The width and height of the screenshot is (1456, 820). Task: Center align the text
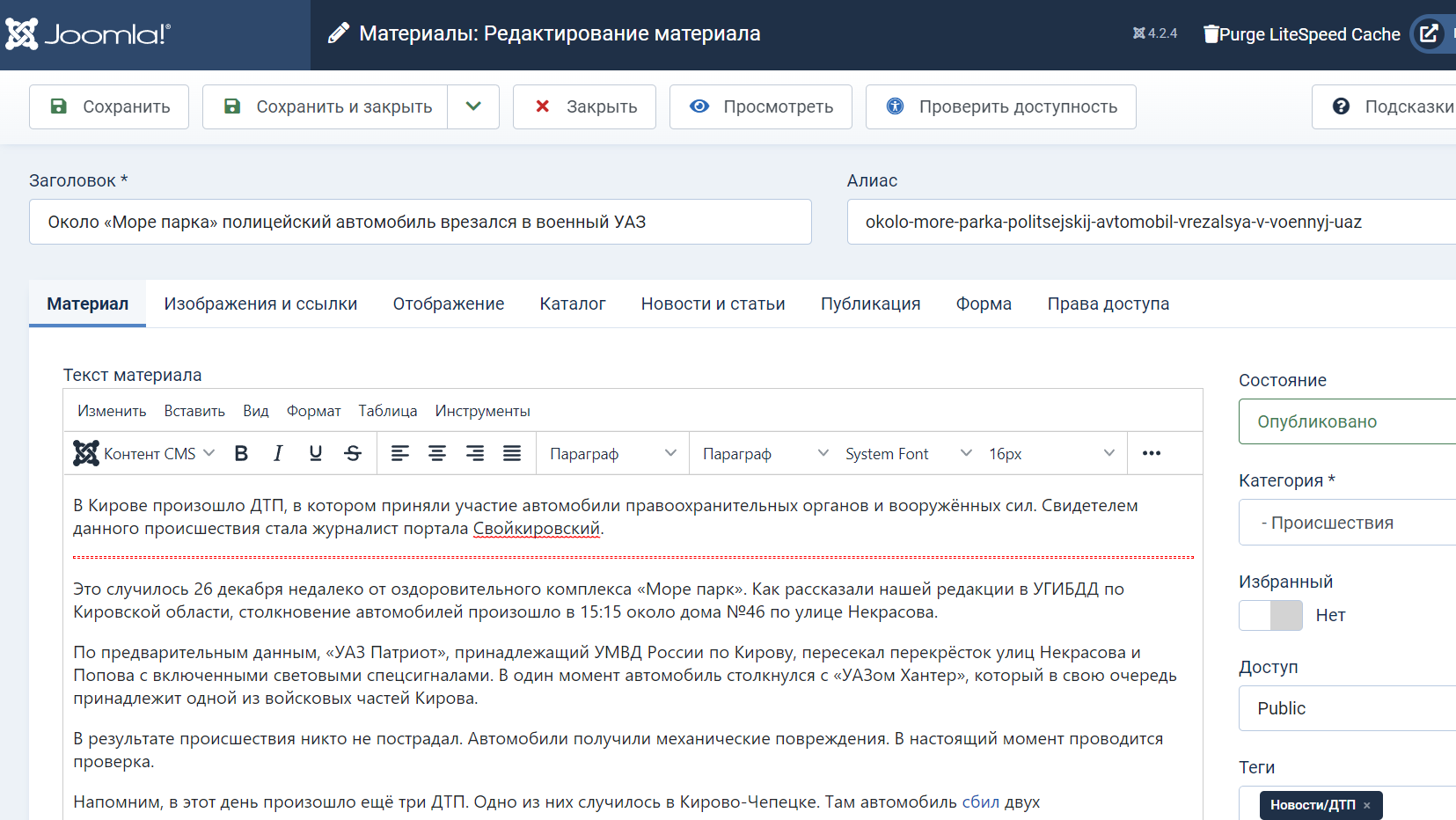[436, 454]
